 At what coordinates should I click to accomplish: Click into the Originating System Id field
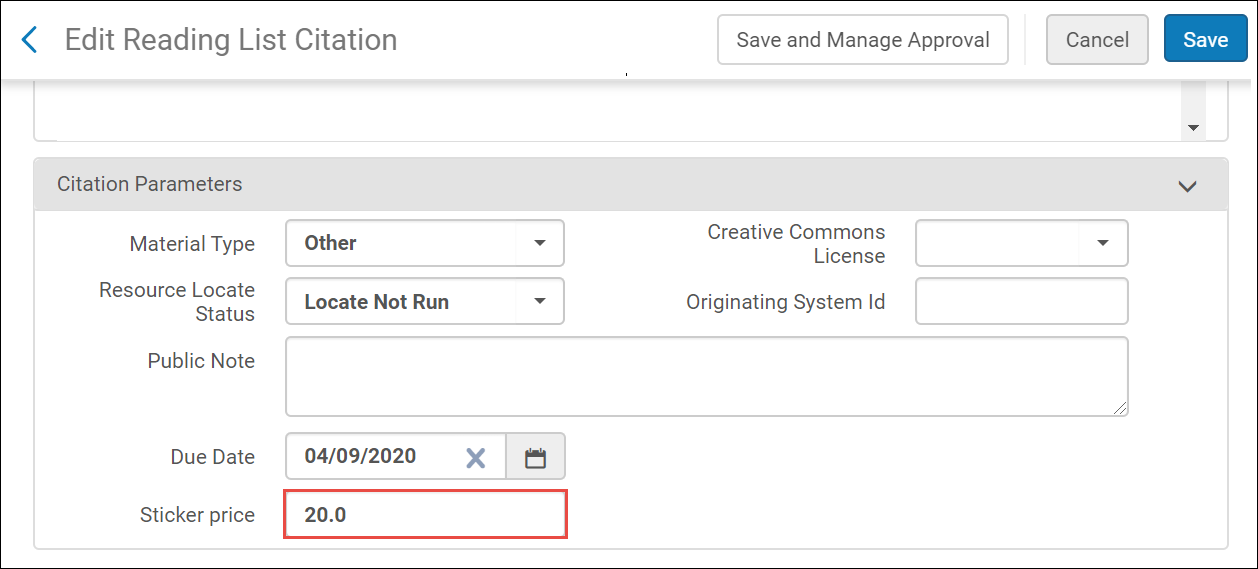tap(1021, 301)
